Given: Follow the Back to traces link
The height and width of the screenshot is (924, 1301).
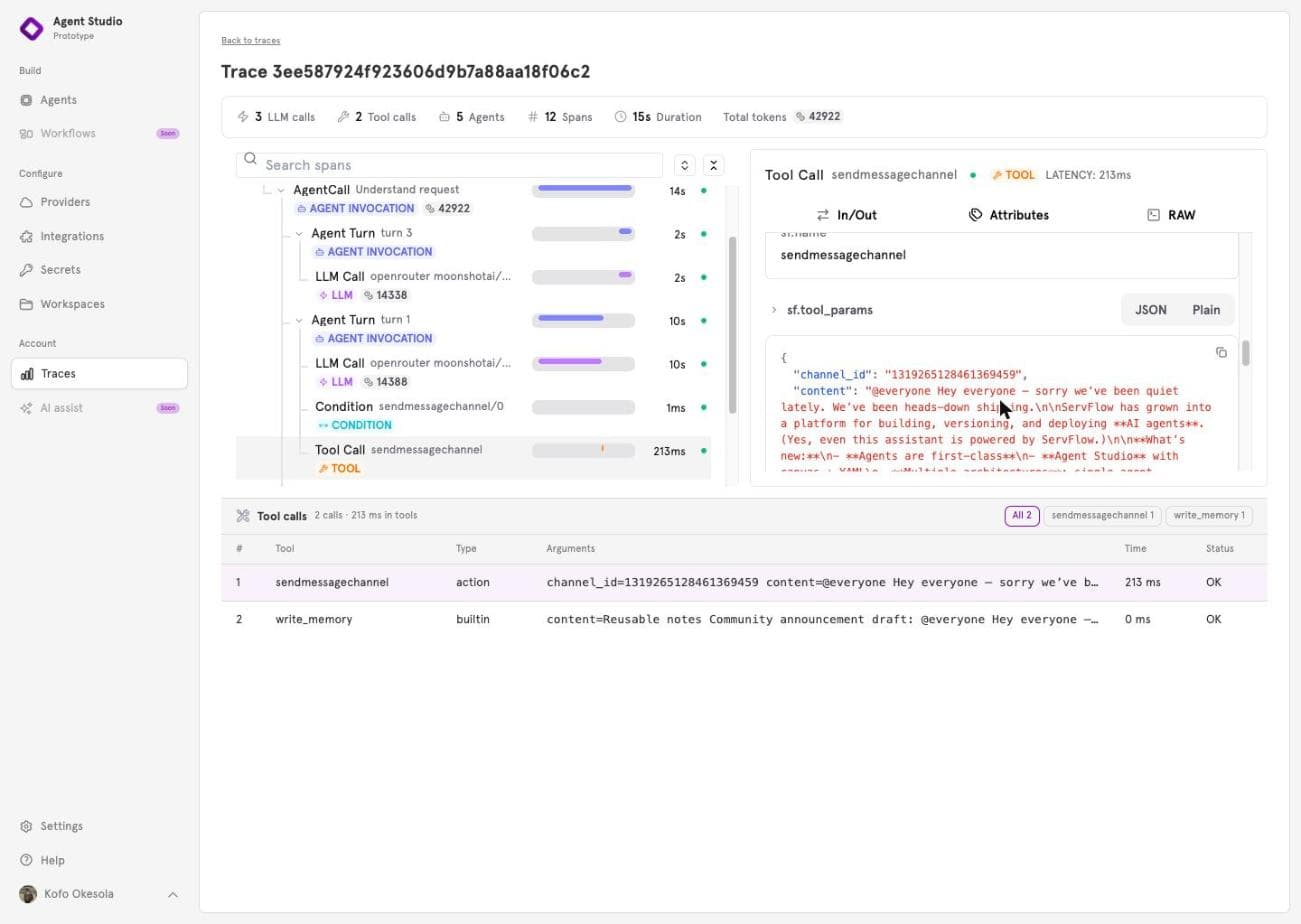Looking at the screenshot, I should coord(250,41).
